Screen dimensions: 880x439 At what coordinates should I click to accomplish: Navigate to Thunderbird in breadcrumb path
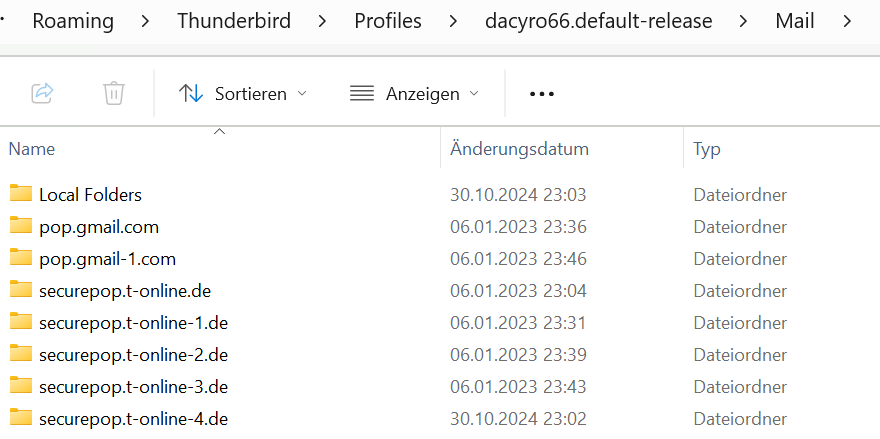(x=234, y=20)
